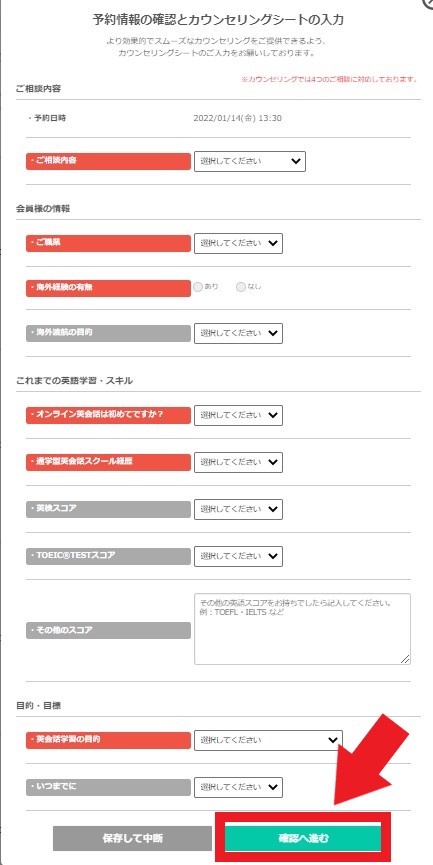The width and height of the screenshot is (433, 865).
Task: Click the resize grip of the その他のスコア textarea
Action: coord(405,659)
